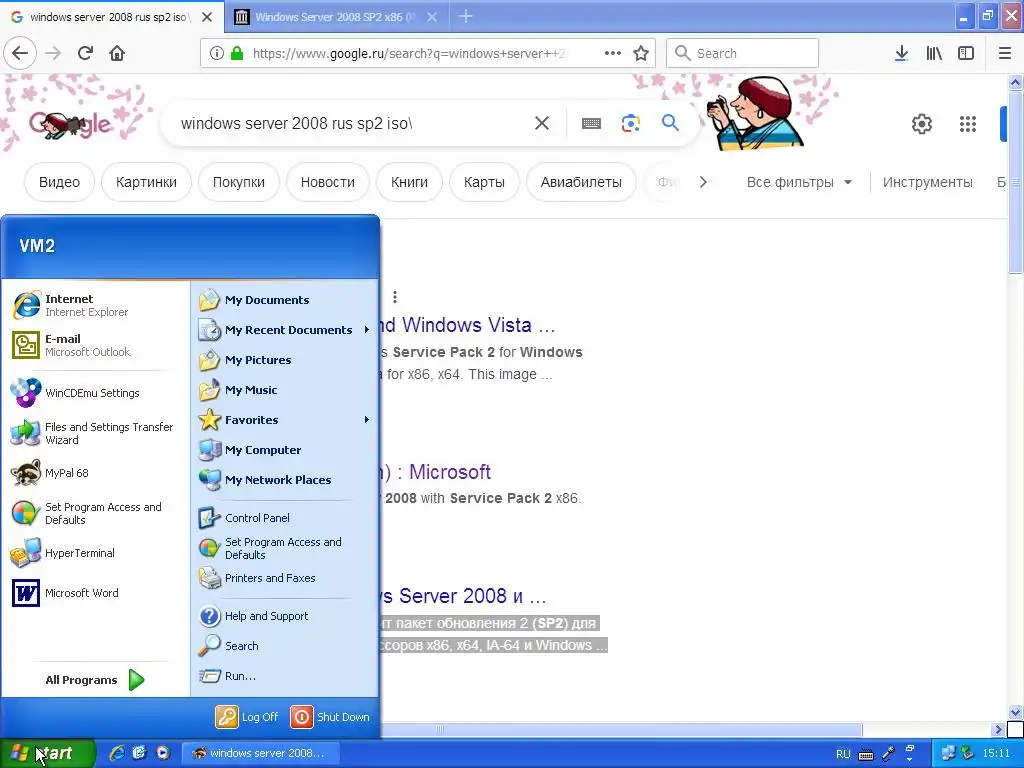Switch RU language indicator in tray
This screenshot has height=768, width=1024.
[843, 754]
